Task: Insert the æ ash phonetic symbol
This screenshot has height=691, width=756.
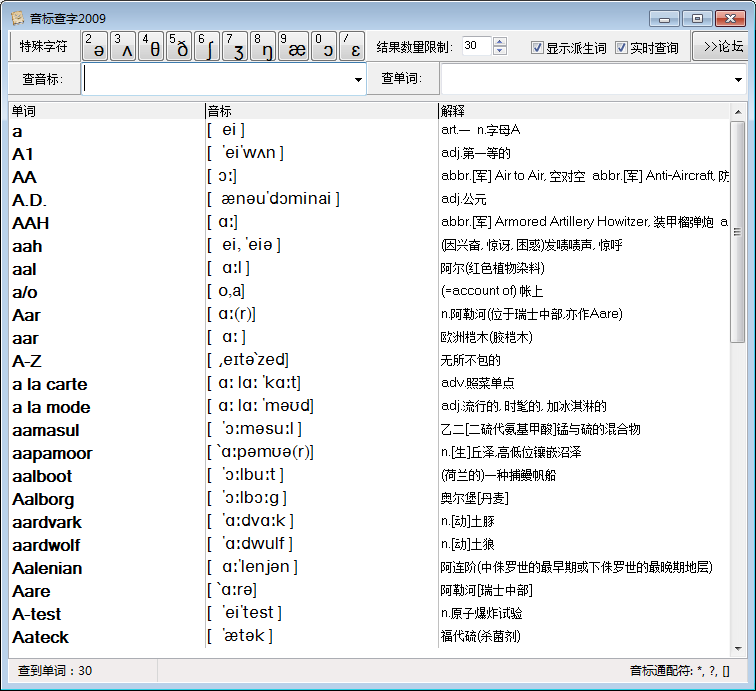Action: [293, 46]
